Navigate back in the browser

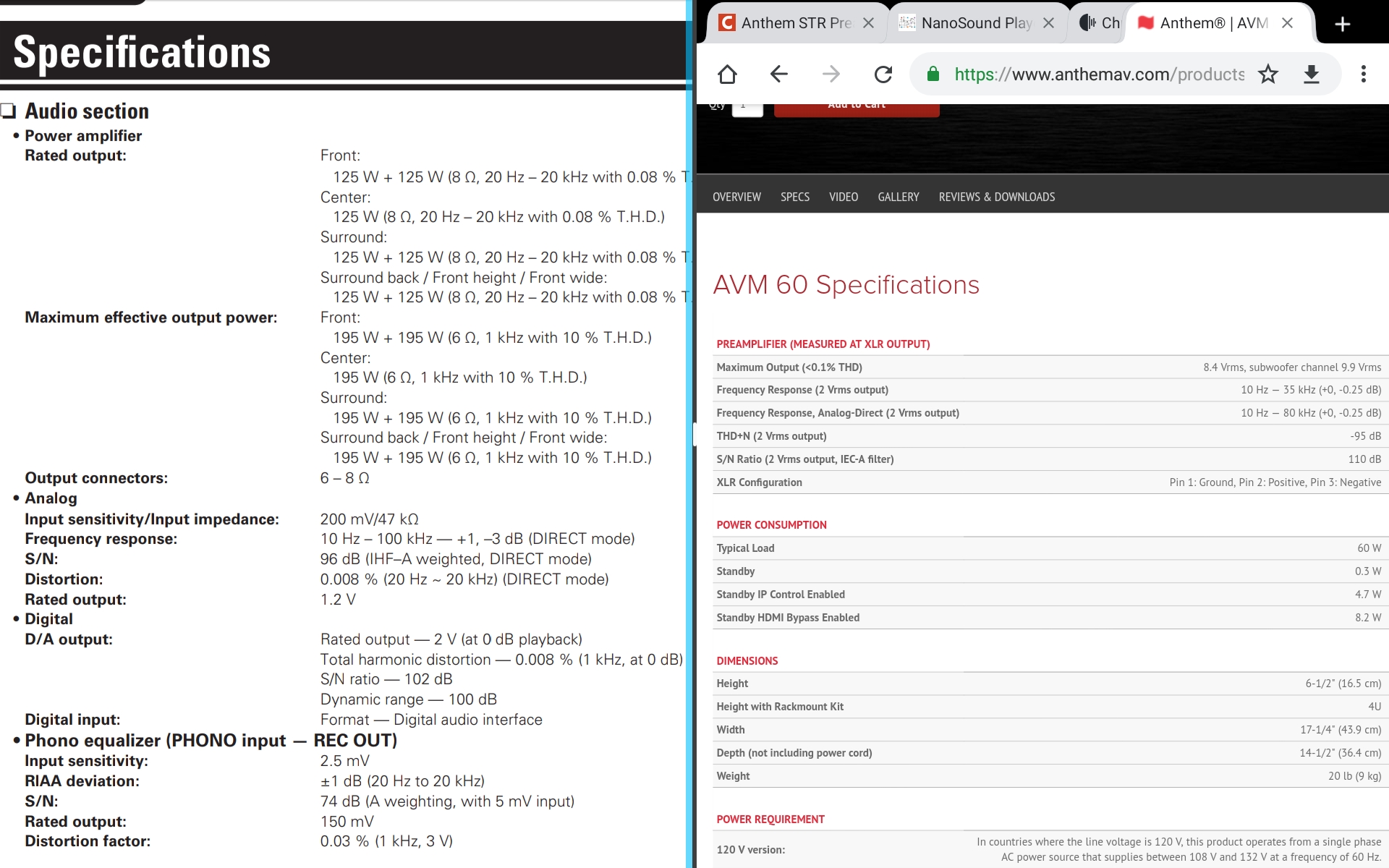(x=779, y=75)
